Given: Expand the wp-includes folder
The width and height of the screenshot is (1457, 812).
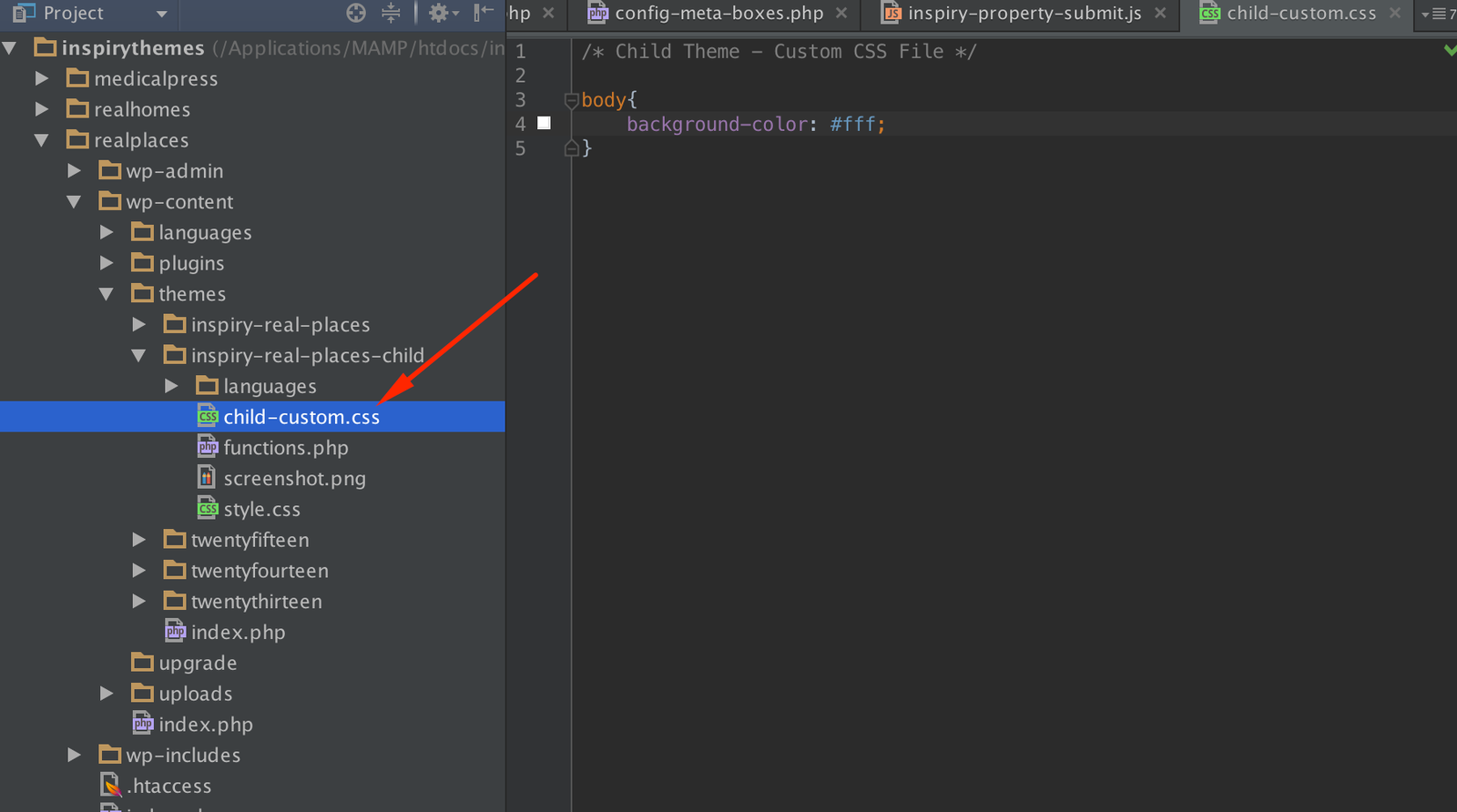Looking at the screenshot, I should point(75,755).
